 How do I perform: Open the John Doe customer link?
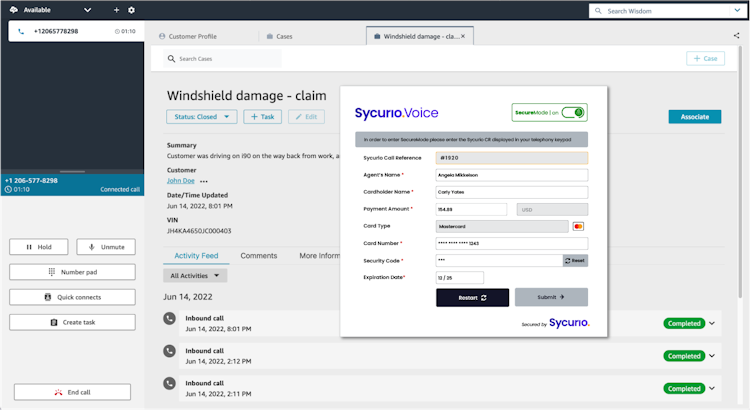180,181
